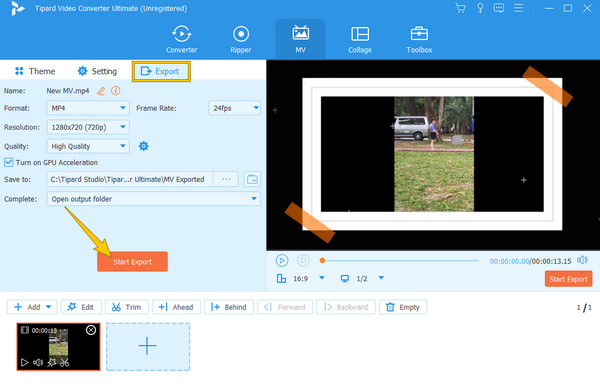600x384 pixels.
Task: Open clip effects wand on thumbnail
Action: click(x=51, y=362)
